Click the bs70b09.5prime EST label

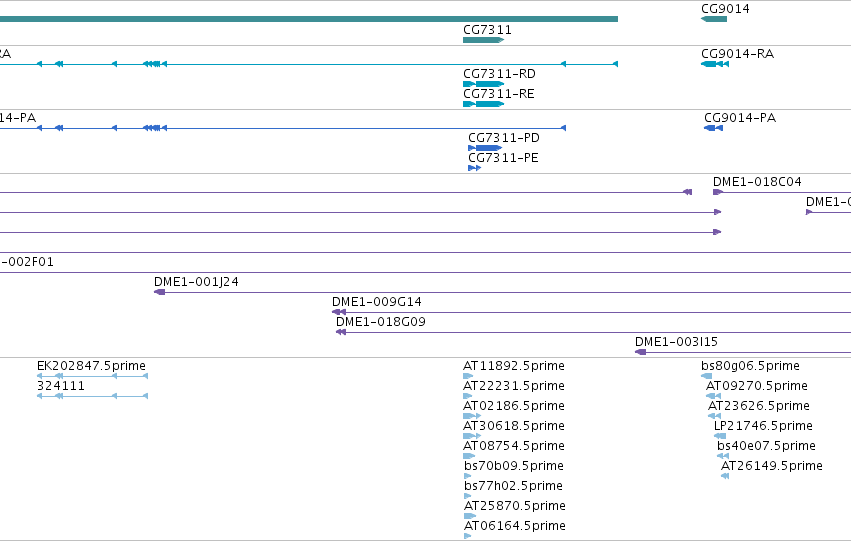click(x=514, y=466)
